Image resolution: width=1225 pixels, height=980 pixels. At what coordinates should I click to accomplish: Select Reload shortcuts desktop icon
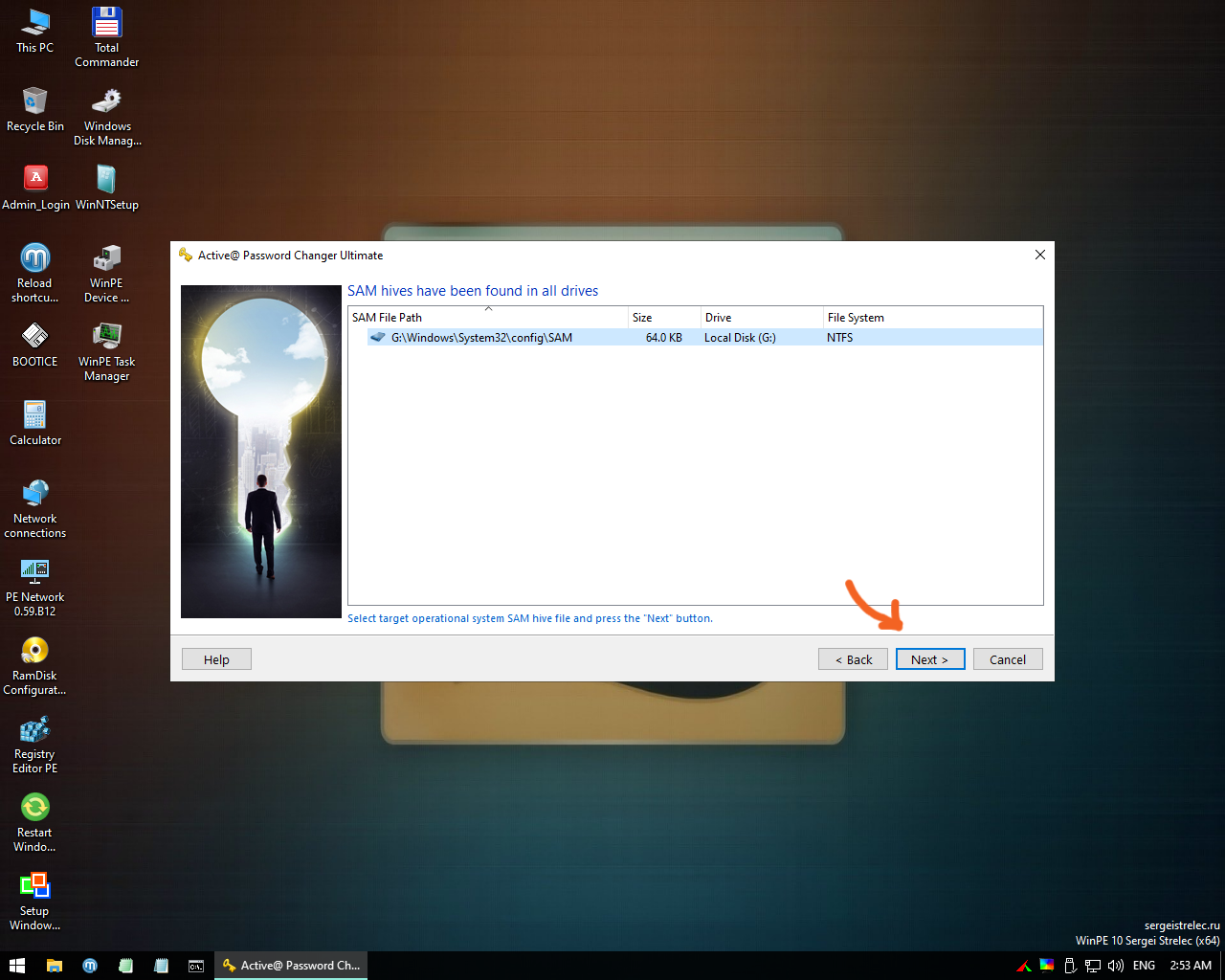click(35, 273)
